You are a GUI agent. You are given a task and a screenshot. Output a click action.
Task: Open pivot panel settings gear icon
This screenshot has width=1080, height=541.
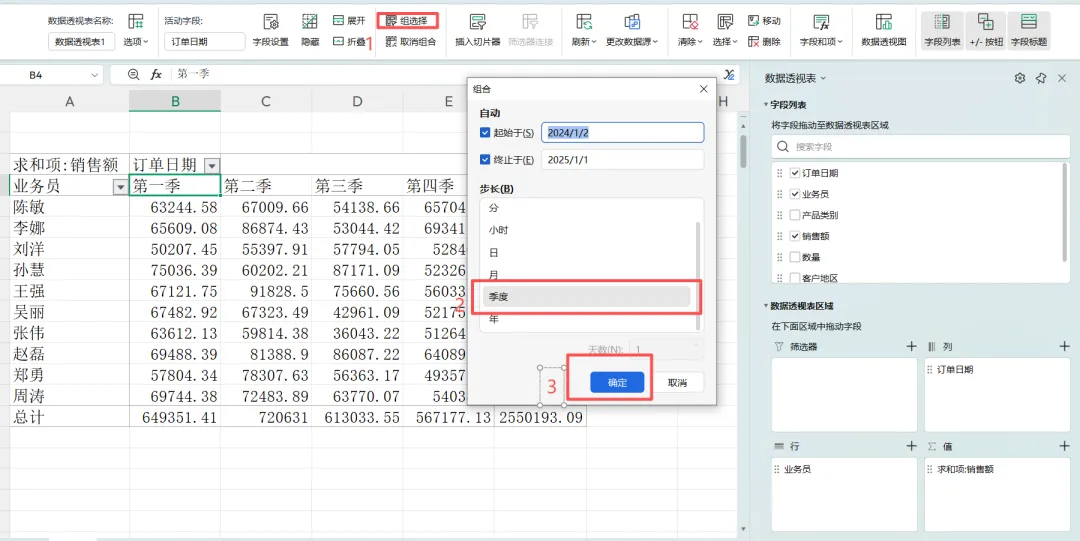1020,78
